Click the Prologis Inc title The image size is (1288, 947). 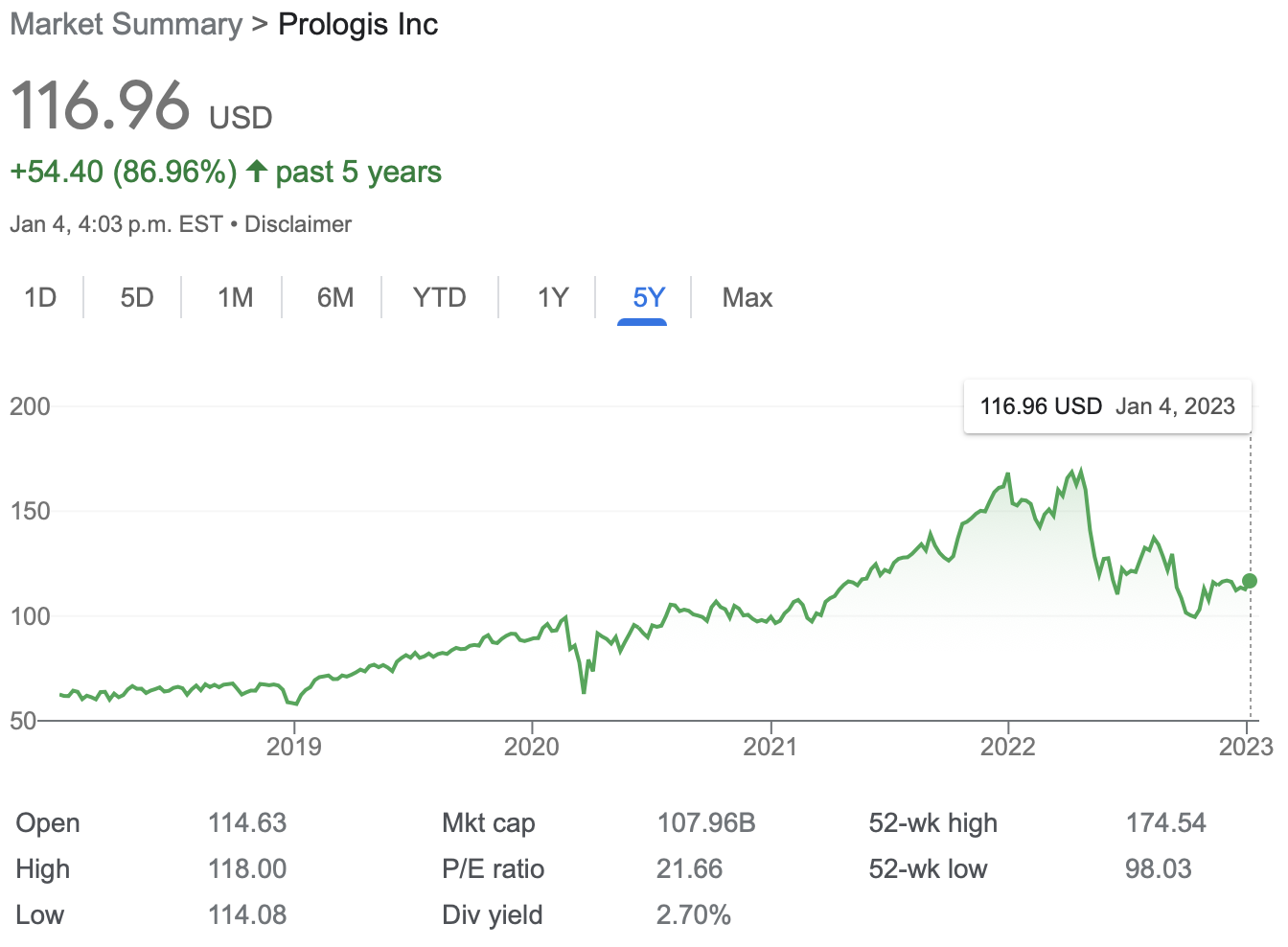click(357, 25)
